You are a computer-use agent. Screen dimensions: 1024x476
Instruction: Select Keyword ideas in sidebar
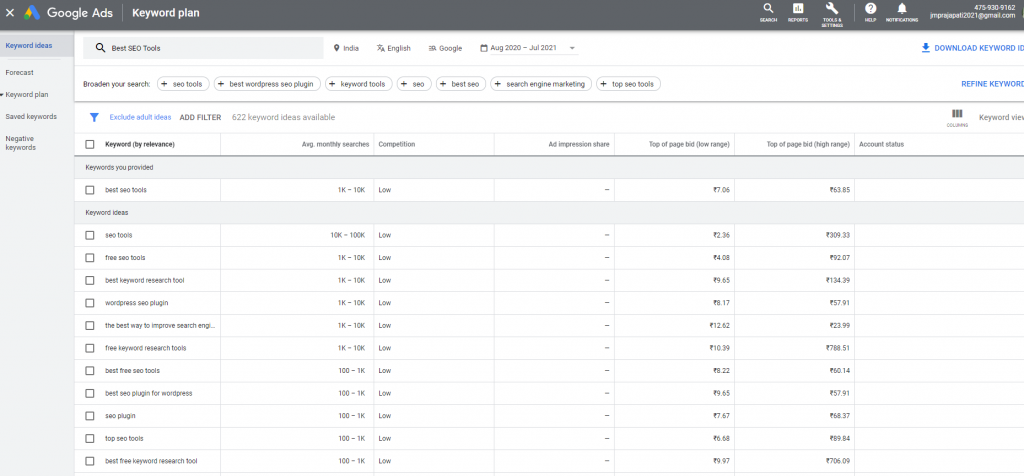[x=37, y=46]
